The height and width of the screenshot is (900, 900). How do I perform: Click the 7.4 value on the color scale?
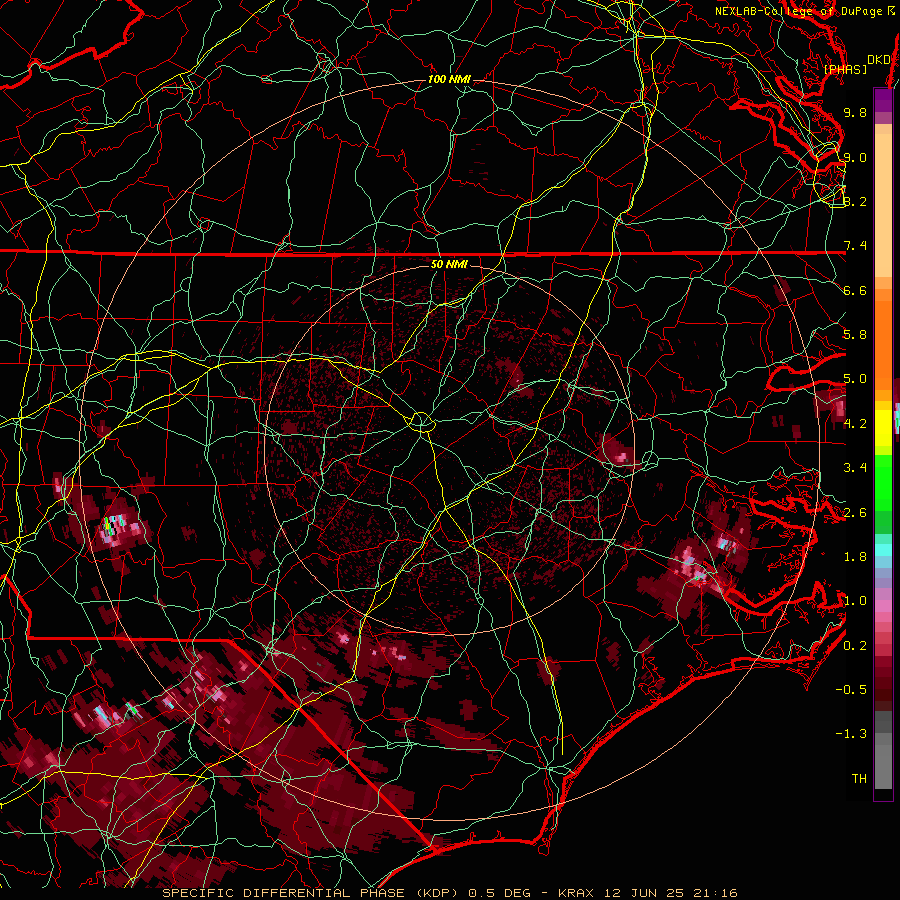point(855,246)
